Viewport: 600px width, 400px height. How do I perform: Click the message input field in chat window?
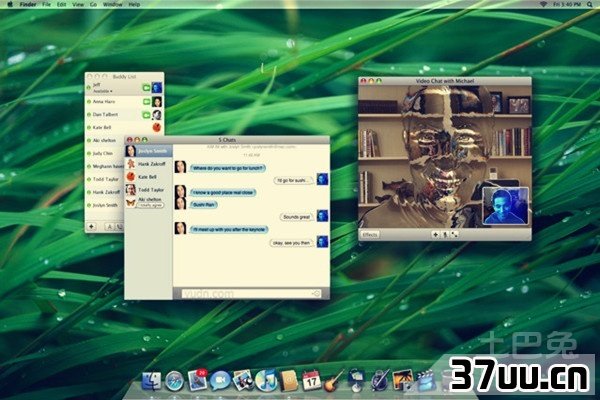[x=251, y=294]
